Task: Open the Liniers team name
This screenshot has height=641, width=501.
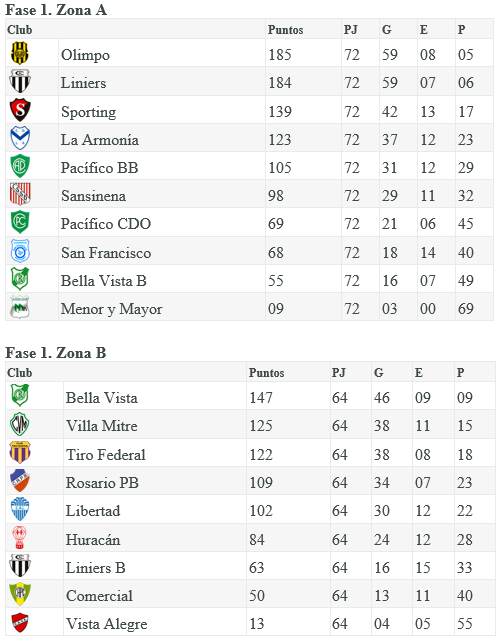Action: tap(83, 83)
